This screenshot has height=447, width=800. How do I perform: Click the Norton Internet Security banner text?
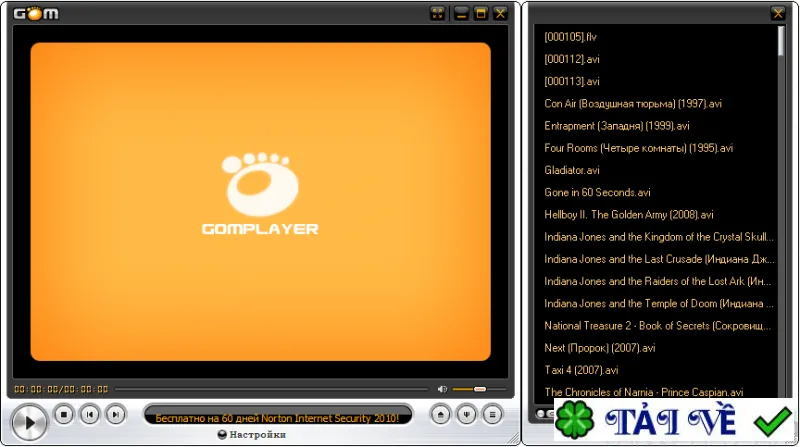[x=277, y=418]
